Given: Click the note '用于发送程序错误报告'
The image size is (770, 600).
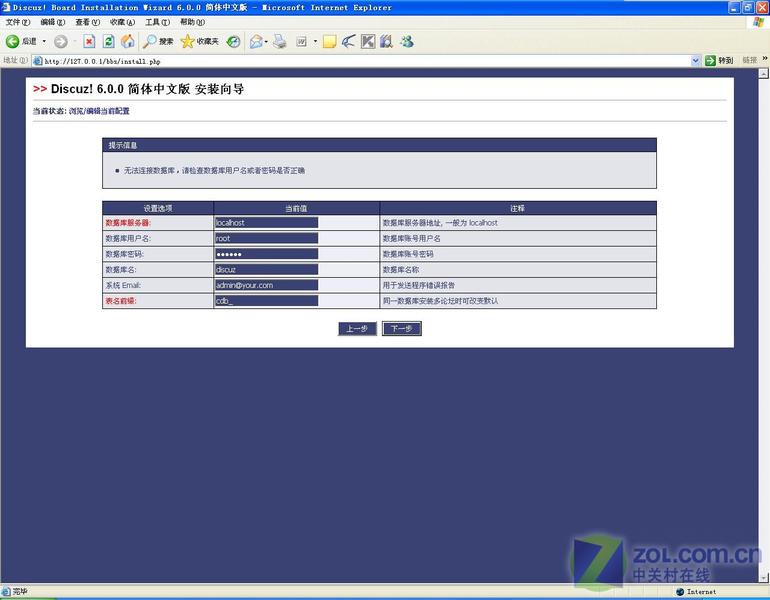Looking at the screenshot, I should [418, 285].
